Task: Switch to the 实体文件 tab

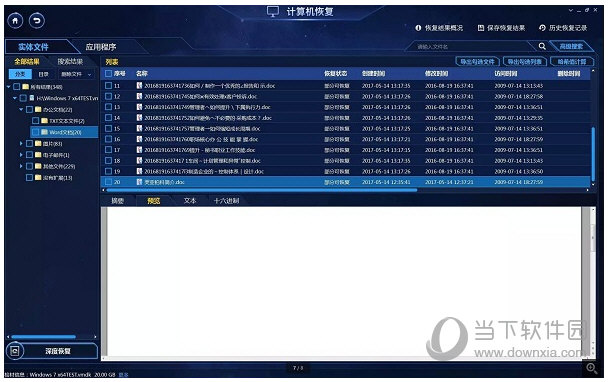Action: tap(34, 47)
